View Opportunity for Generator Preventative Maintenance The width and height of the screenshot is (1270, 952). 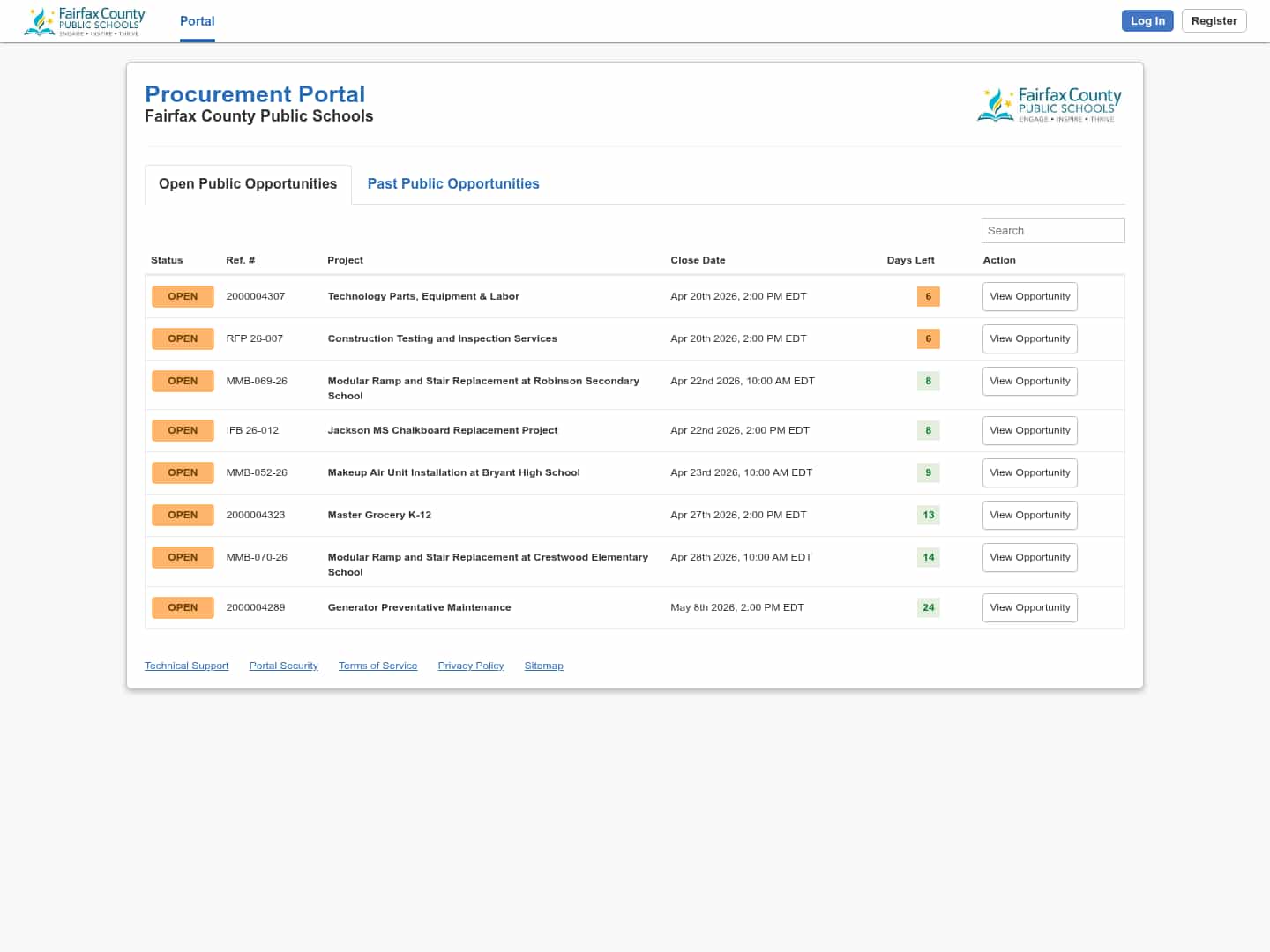click(1029, 608)
